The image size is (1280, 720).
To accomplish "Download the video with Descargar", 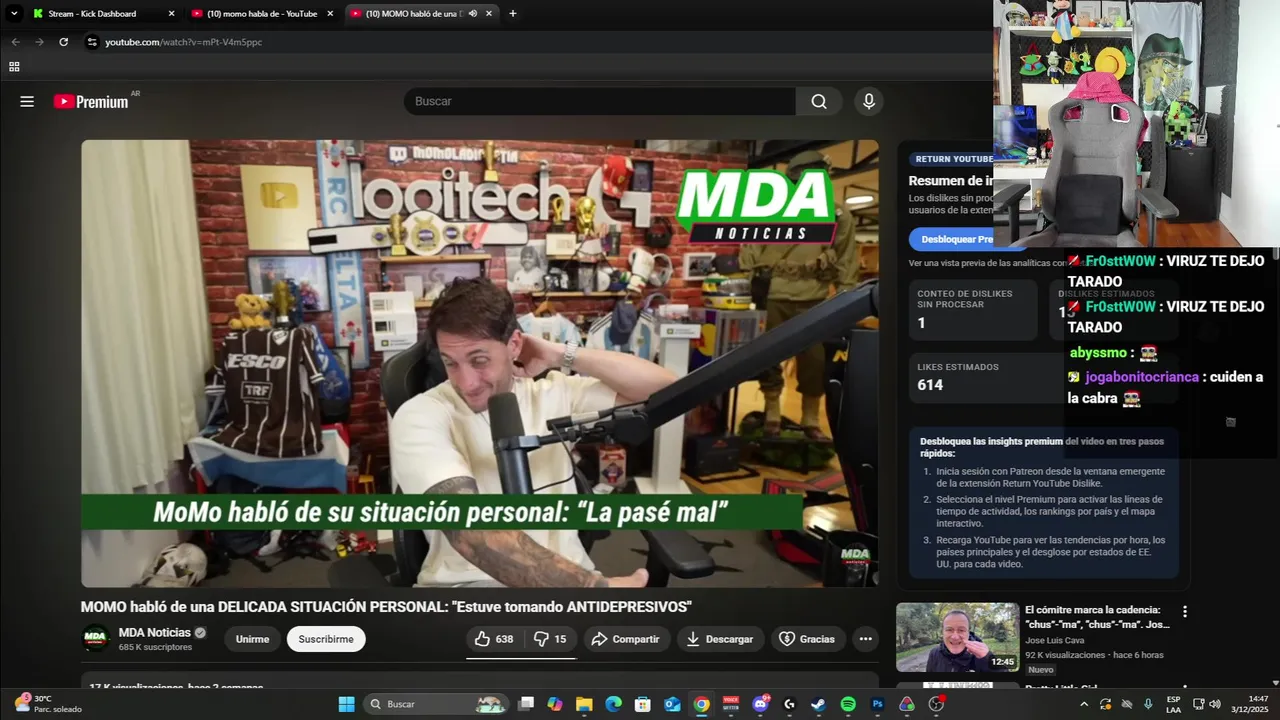I will (x=720, y=639).
